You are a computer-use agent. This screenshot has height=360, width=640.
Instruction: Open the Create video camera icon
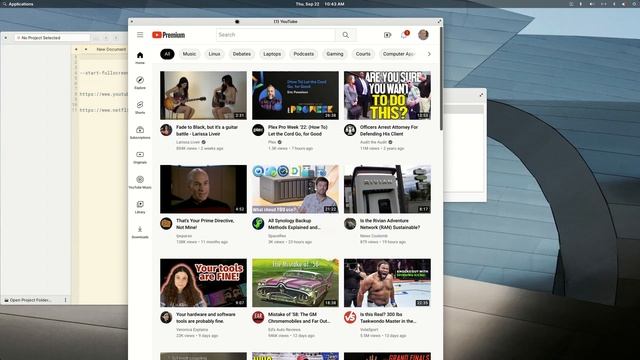click(387, 35)
